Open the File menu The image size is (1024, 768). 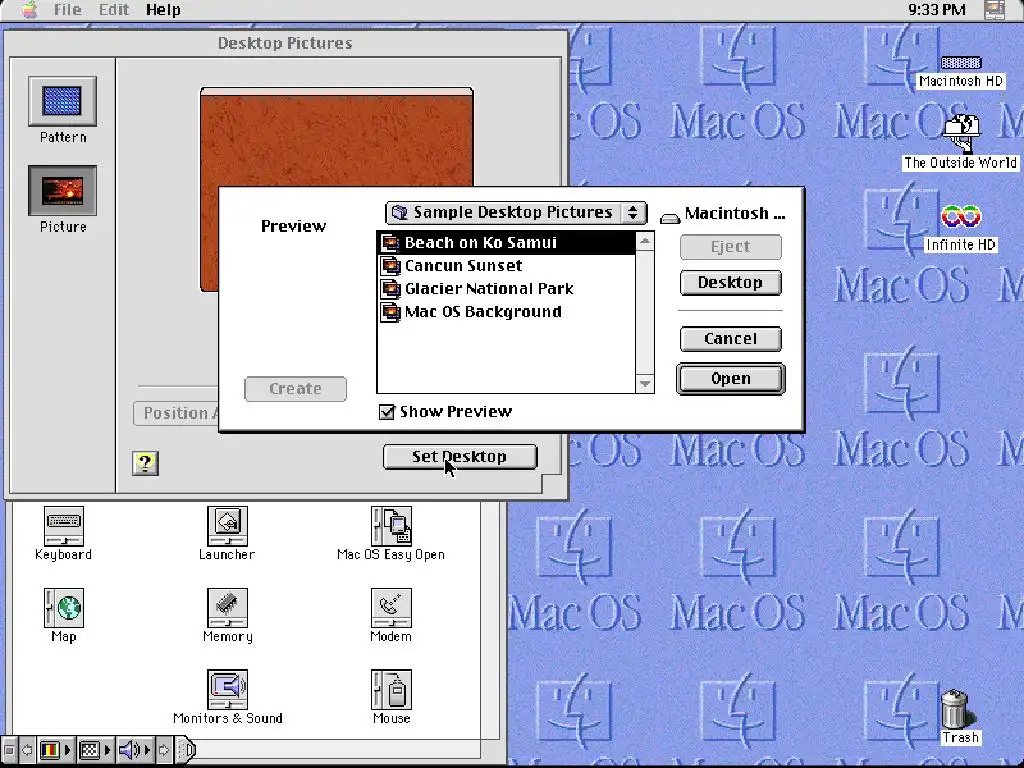tap(67, 10)
